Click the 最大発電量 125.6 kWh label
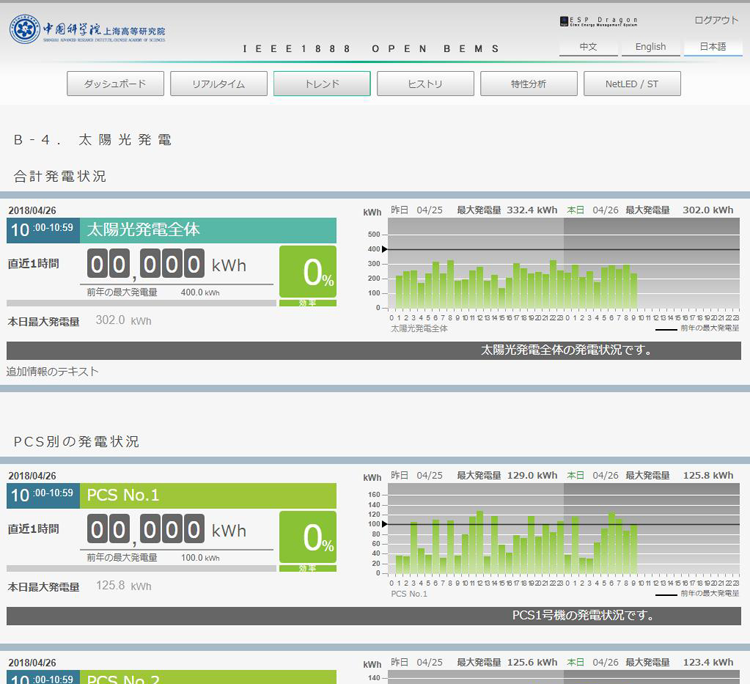Image resolution: width=750 pixels, height=684 pixels. pyautogui.click(x=507, y=662)
